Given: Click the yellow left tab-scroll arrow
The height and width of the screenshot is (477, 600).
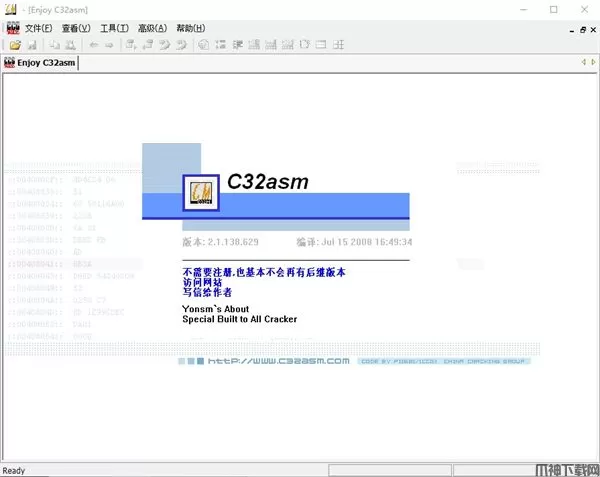Looking at the screenshot, I should 584,62.
